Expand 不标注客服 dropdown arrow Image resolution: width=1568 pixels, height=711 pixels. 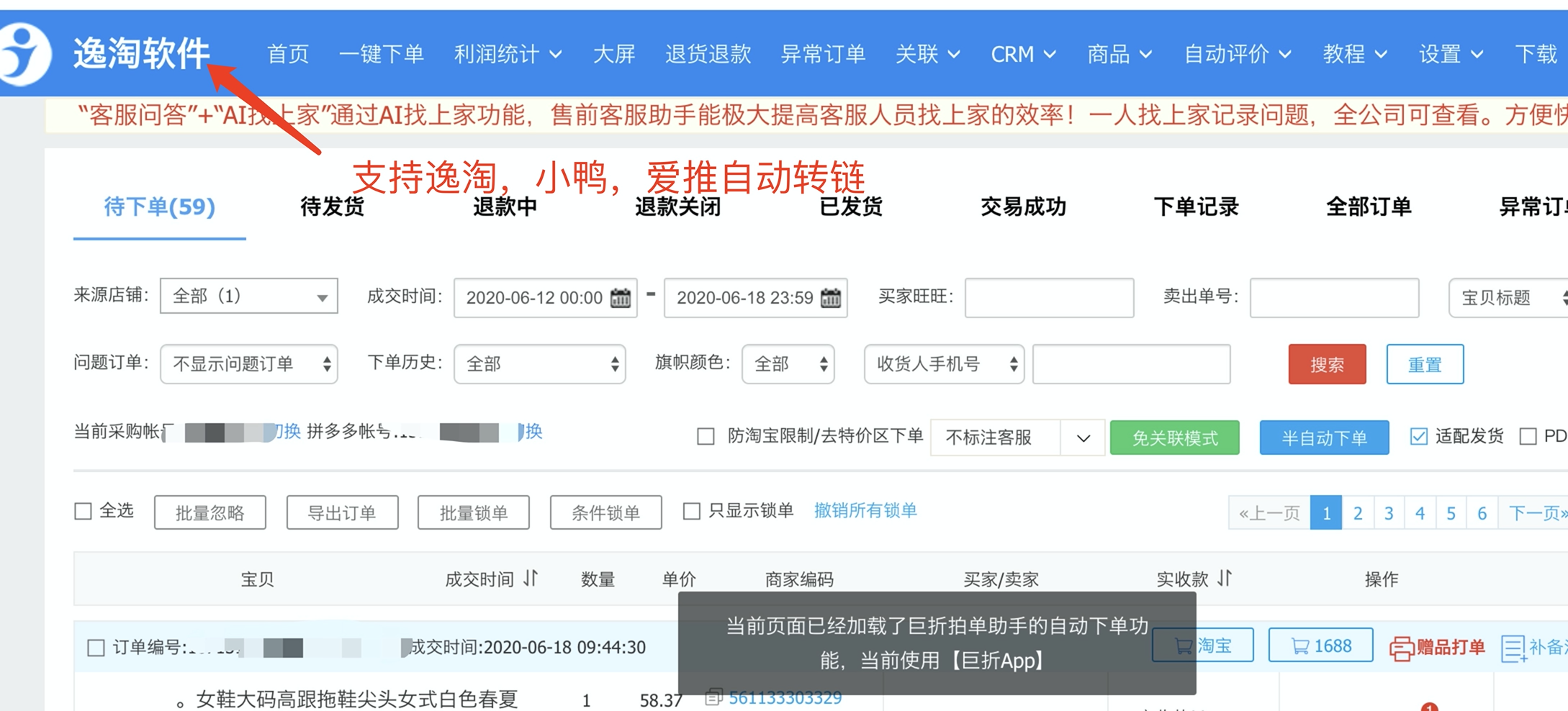click(x=1083, y=438)
